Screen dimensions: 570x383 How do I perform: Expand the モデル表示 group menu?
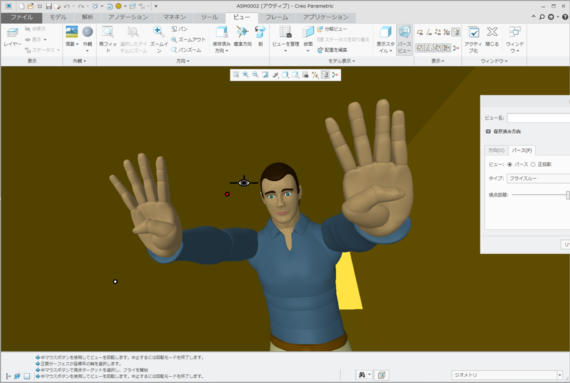[342, 61]
